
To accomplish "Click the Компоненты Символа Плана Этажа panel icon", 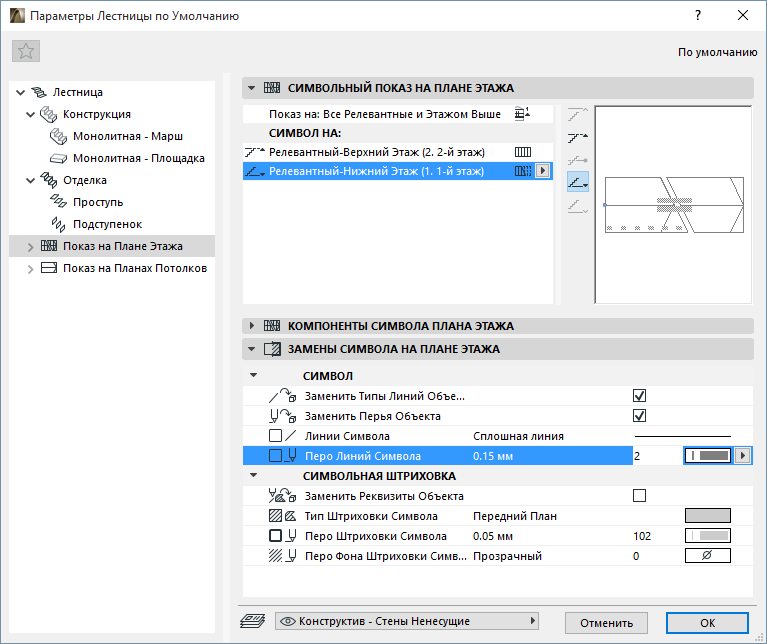I will [x=272, y=326].
